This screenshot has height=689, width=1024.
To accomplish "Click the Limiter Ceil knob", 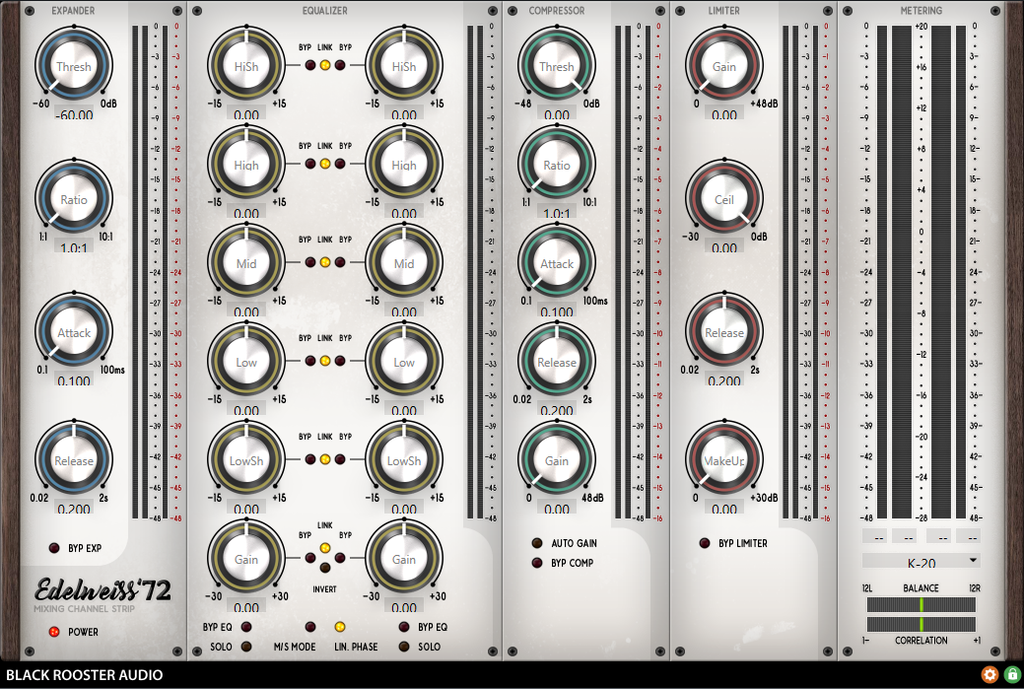I will click(724, 199).
